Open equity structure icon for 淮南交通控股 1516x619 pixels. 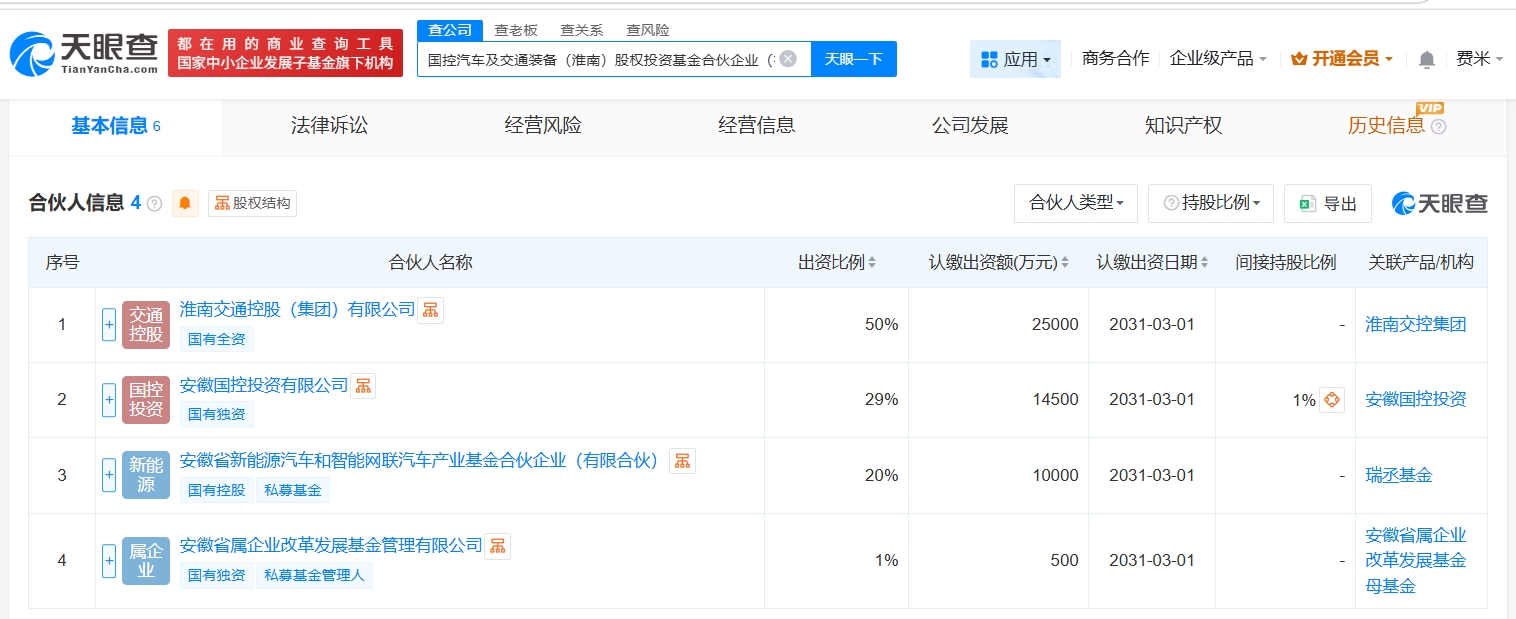point(430,310)
